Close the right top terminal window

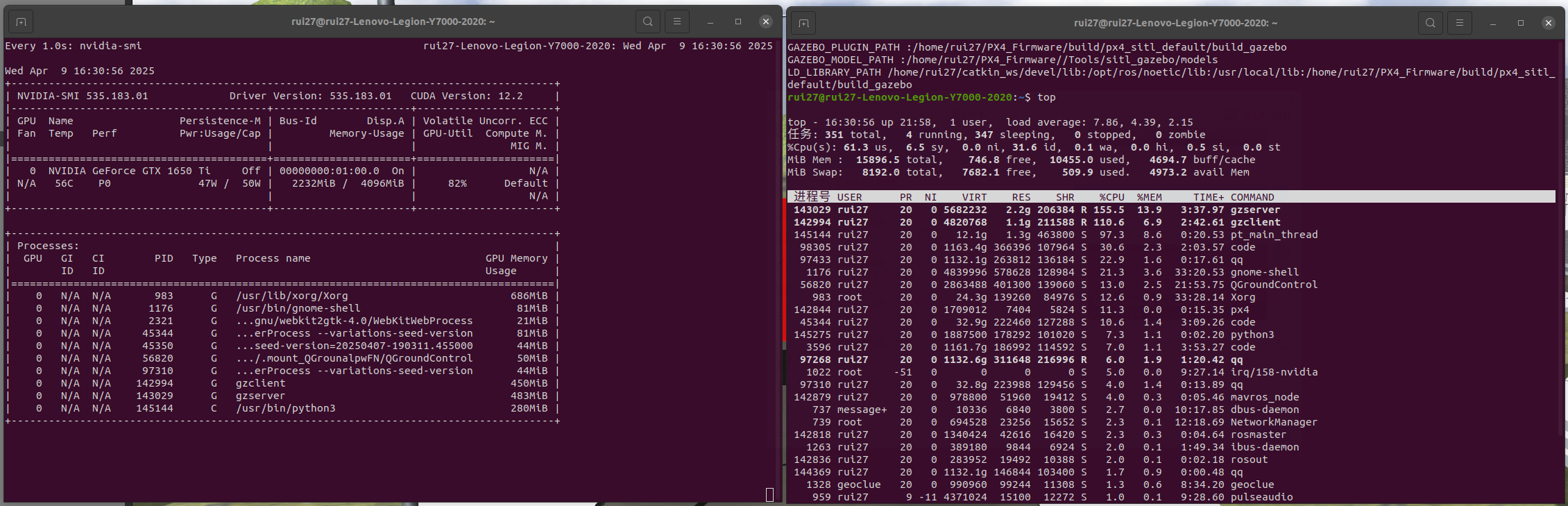pos(1549,23)
